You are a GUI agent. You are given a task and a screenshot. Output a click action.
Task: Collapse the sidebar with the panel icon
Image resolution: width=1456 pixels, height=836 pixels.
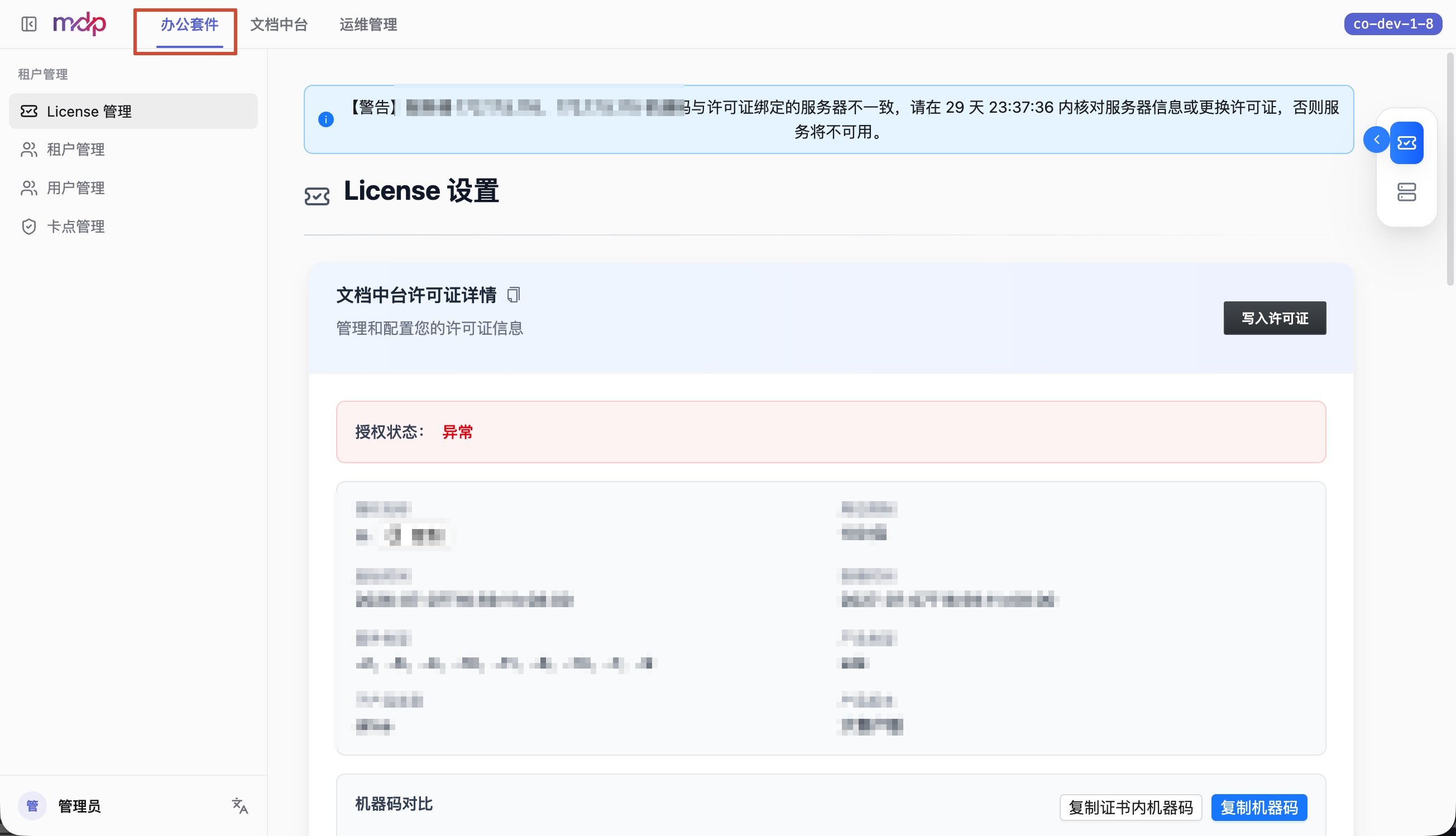[28, 24]
